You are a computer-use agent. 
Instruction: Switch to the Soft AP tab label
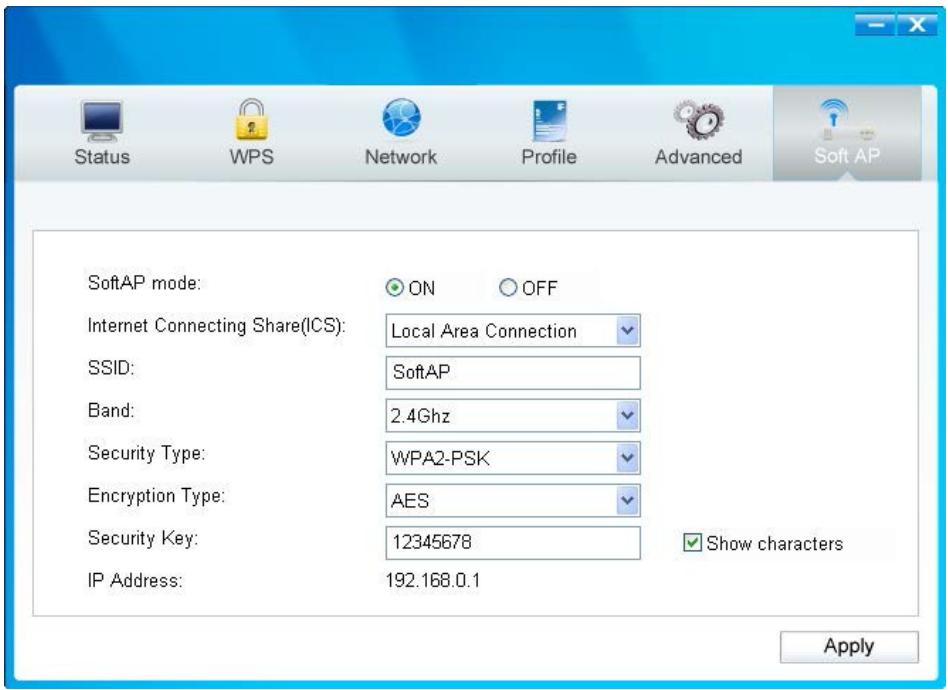tap(846, 156)
